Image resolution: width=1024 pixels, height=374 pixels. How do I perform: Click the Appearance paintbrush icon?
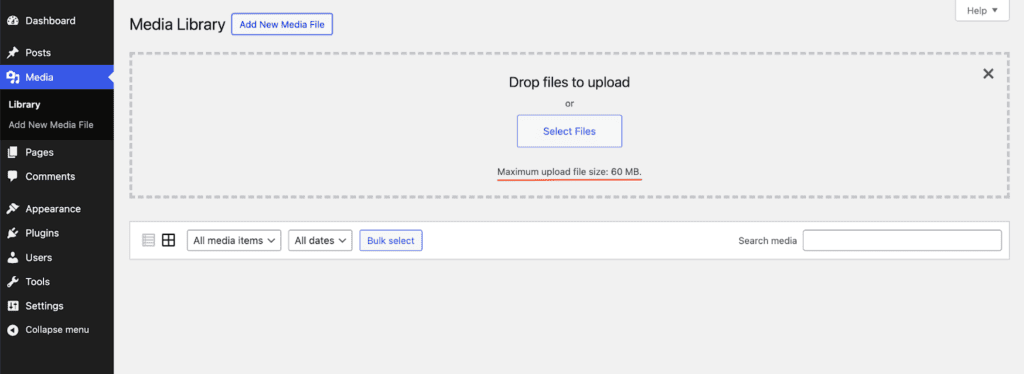[x=12, y=209]
